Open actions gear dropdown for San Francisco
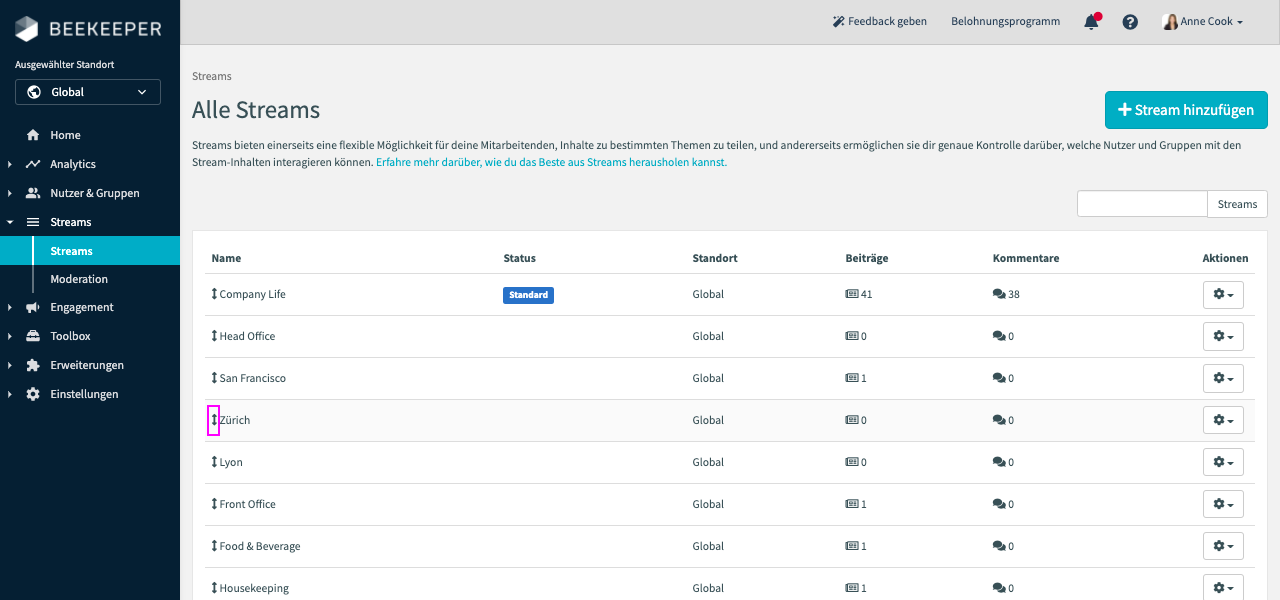The width and height of the screenshot is (1280, 600). [x=1223, y=378]
